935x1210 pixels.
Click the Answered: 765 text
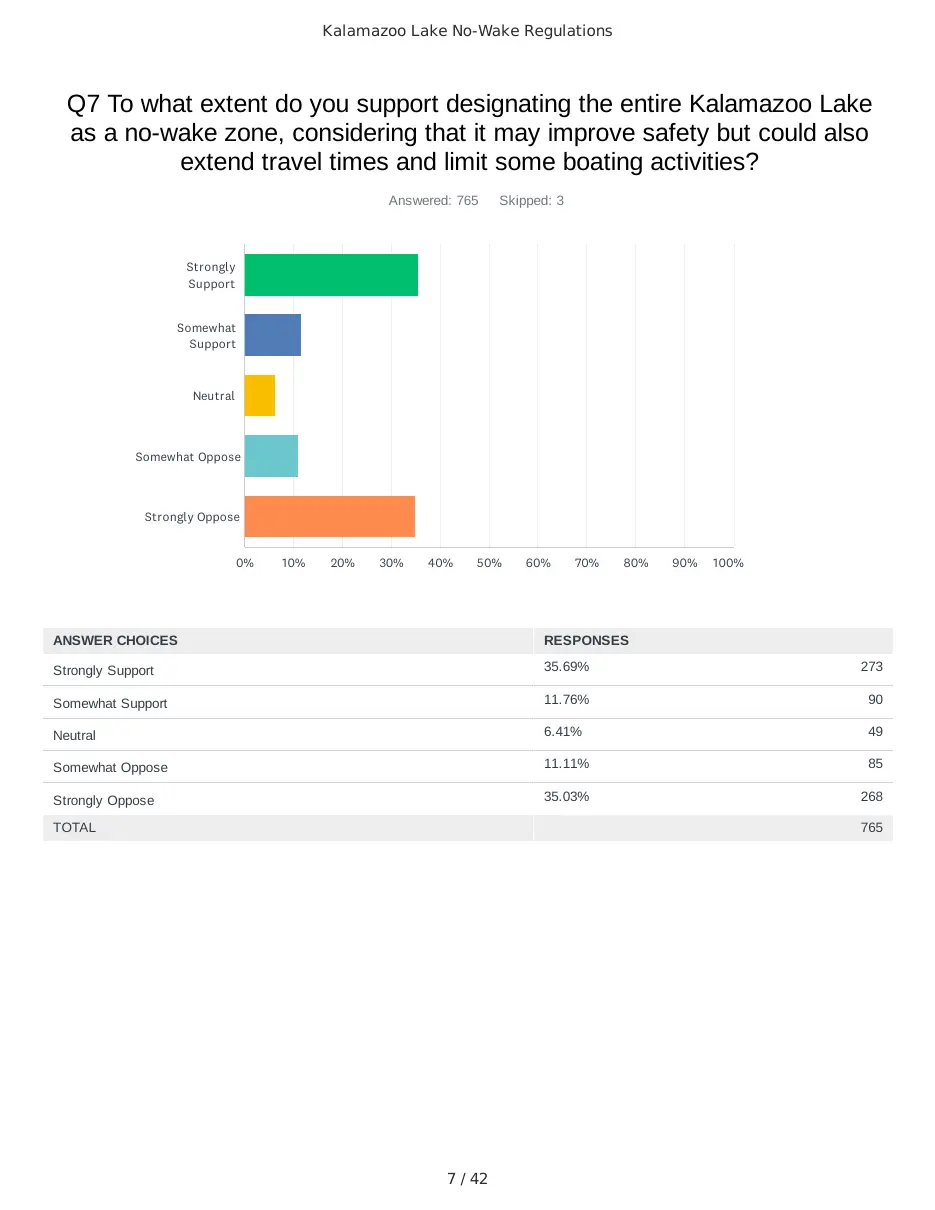pyautogui.click(x=433, y=201)
